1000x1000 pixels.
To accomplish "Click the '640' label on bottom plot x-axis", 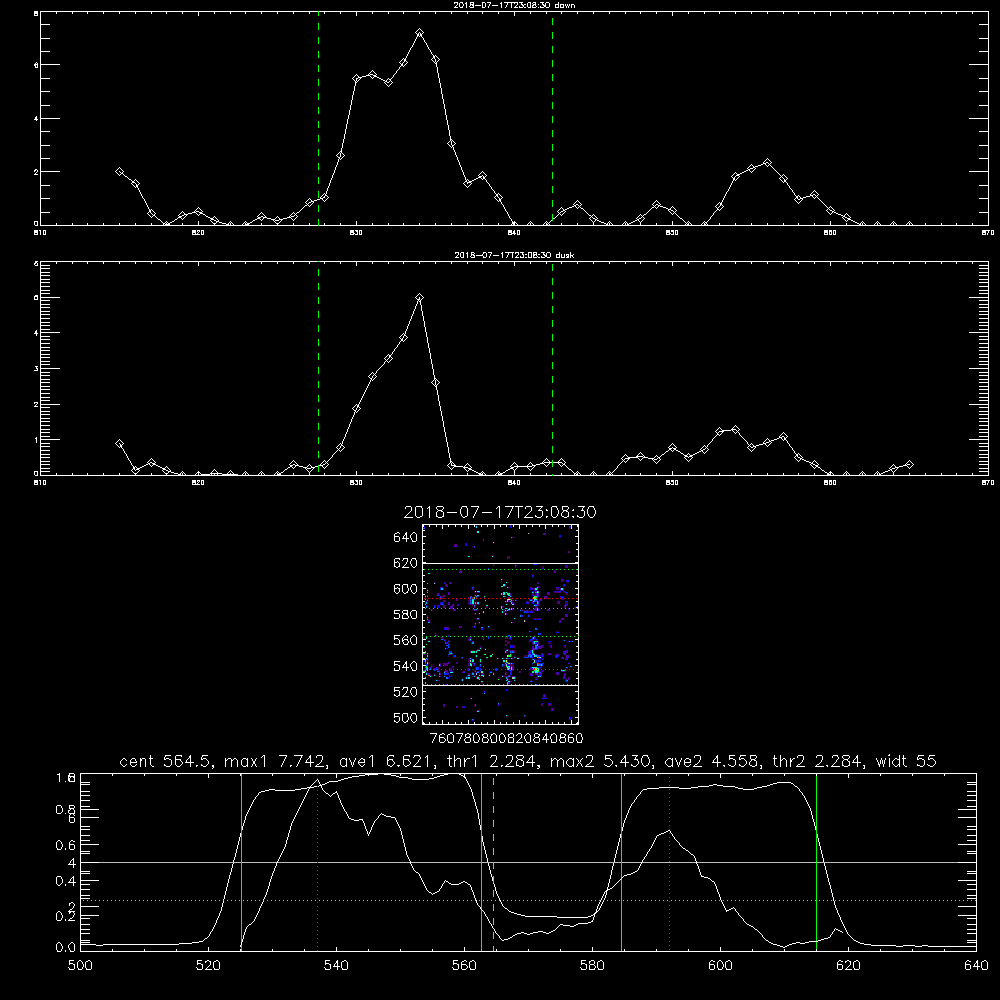I will pos(976,966).
